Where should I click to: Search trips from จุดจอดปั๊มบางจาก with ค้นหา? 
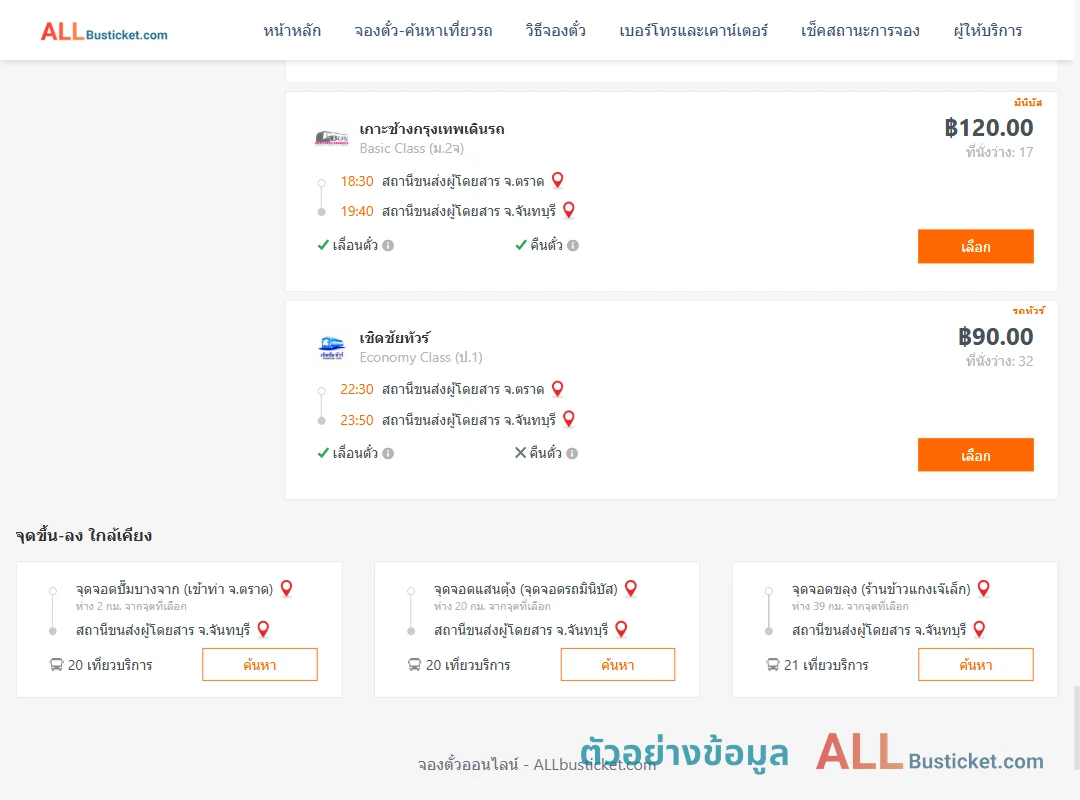click(x=260, y=665)
